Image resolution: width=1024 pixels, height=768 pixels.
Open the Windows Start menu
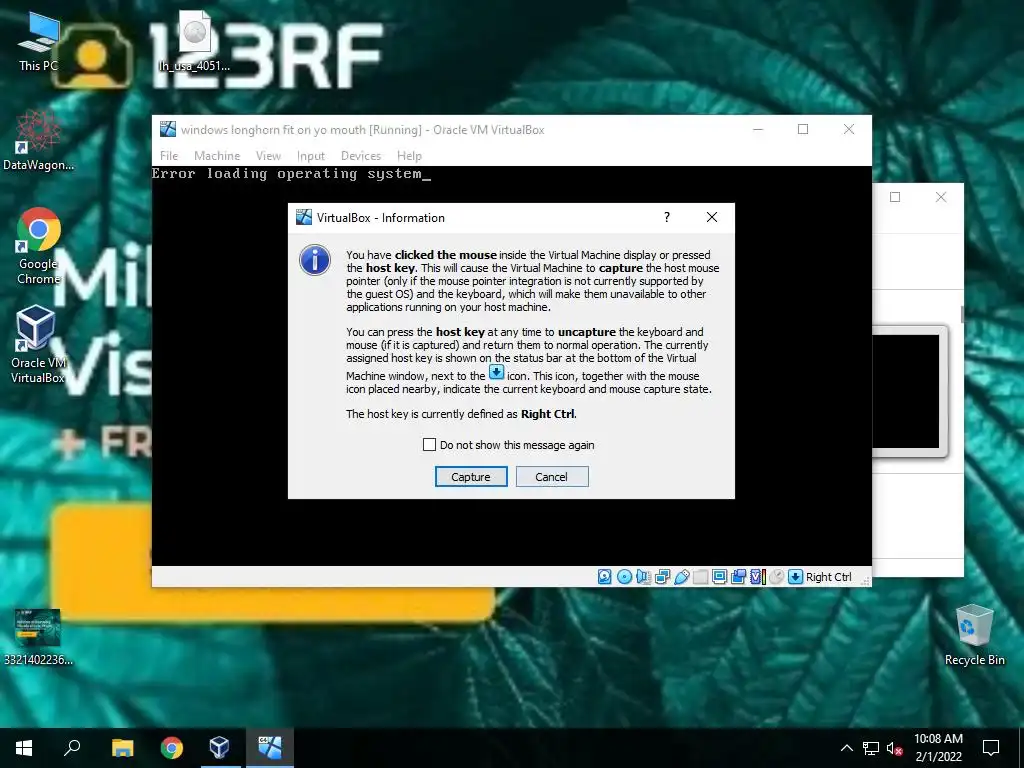(x=24, y=748)
